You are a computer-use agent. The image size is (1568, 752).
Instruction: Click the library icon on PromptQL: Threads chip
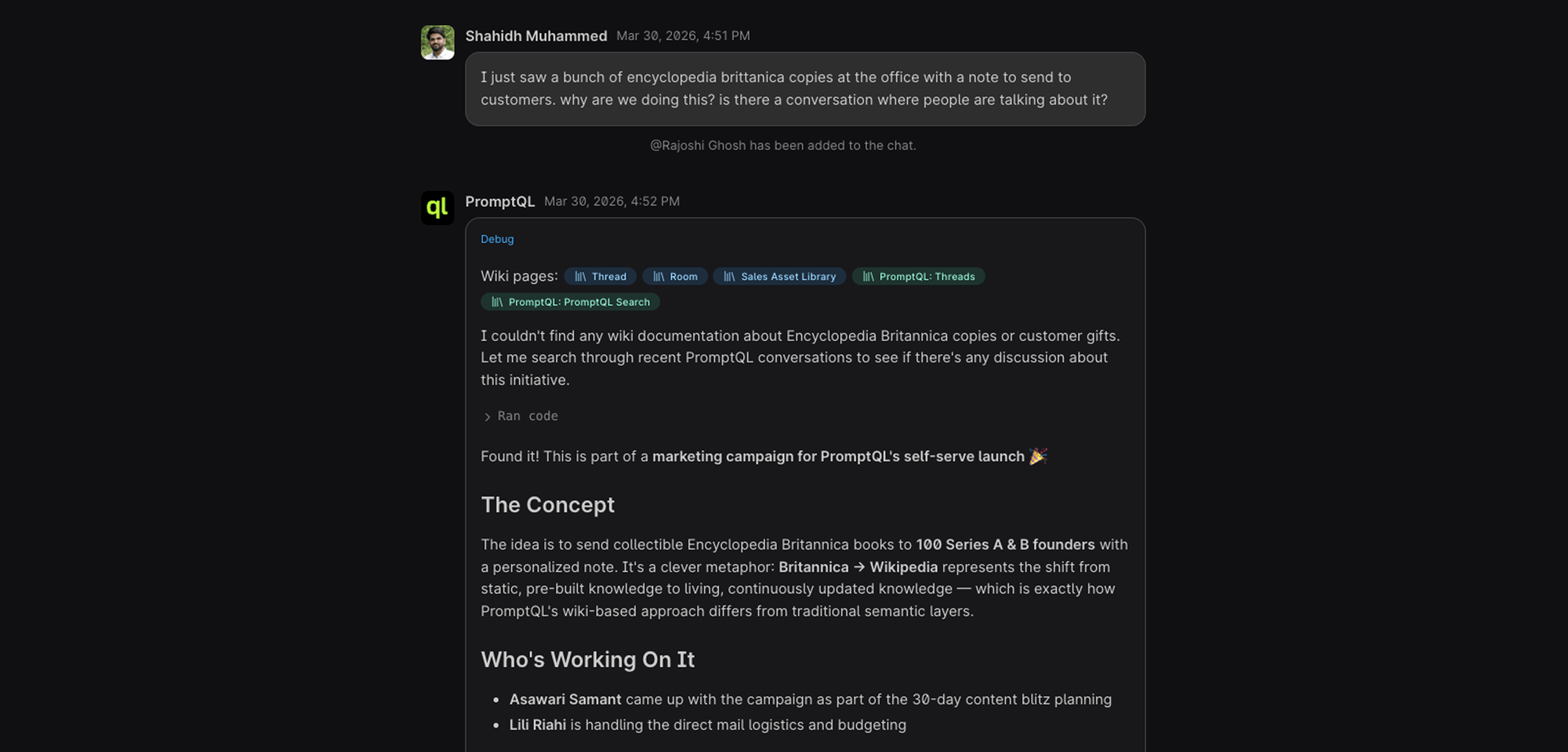point(868,277)
